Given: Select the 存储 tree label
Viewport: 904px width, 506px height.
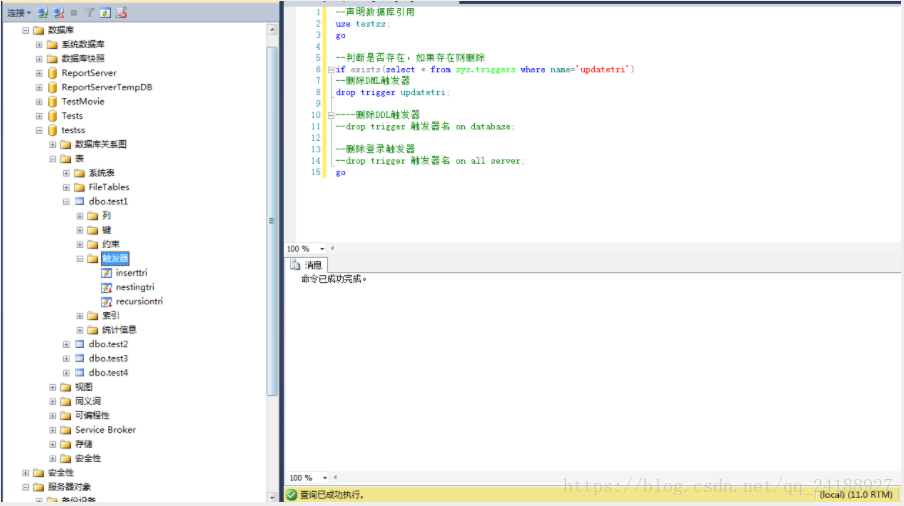Looking at the screenshot, I should point(84,444).
